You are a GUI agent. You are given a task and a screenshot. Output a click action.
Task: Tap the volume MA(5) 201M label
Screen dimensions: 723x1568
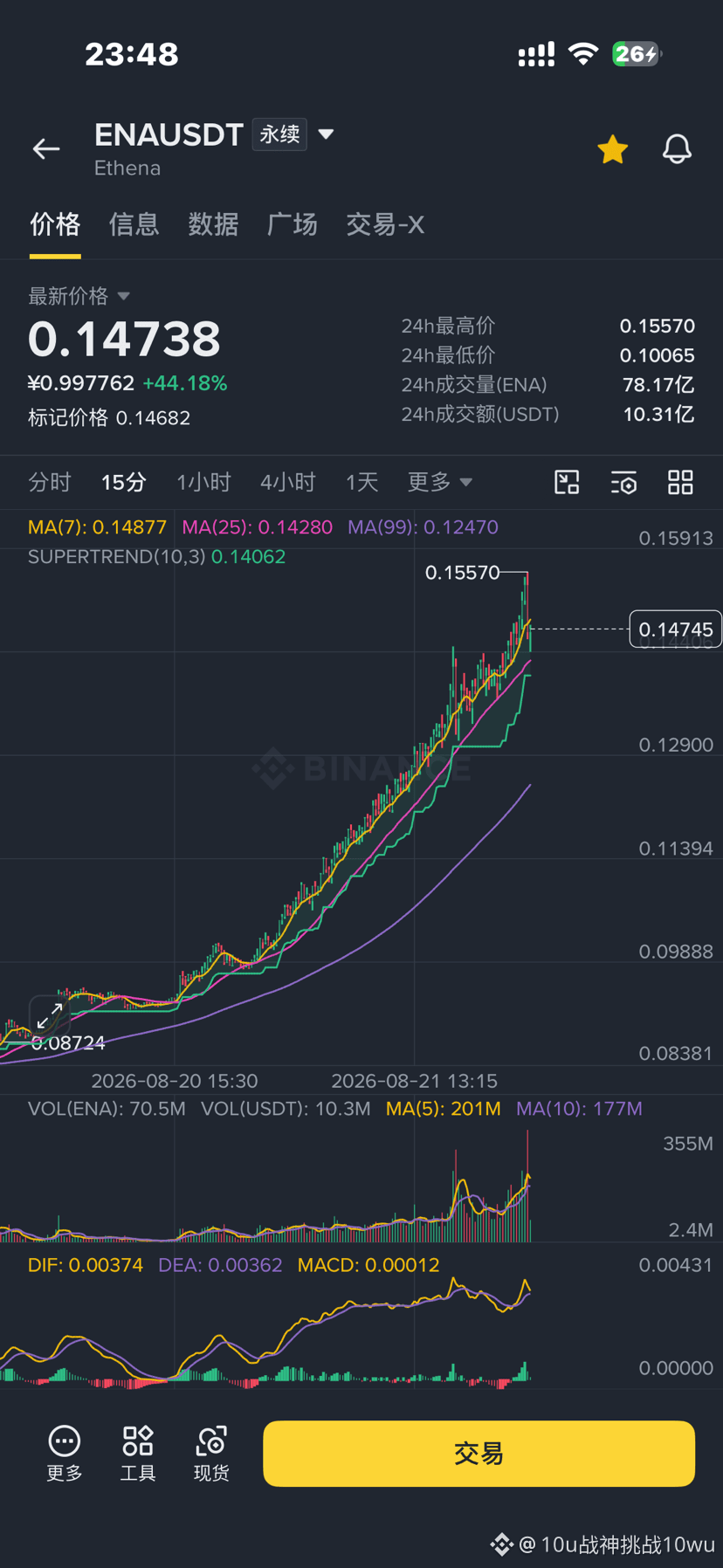click(x=444, y=1109)
